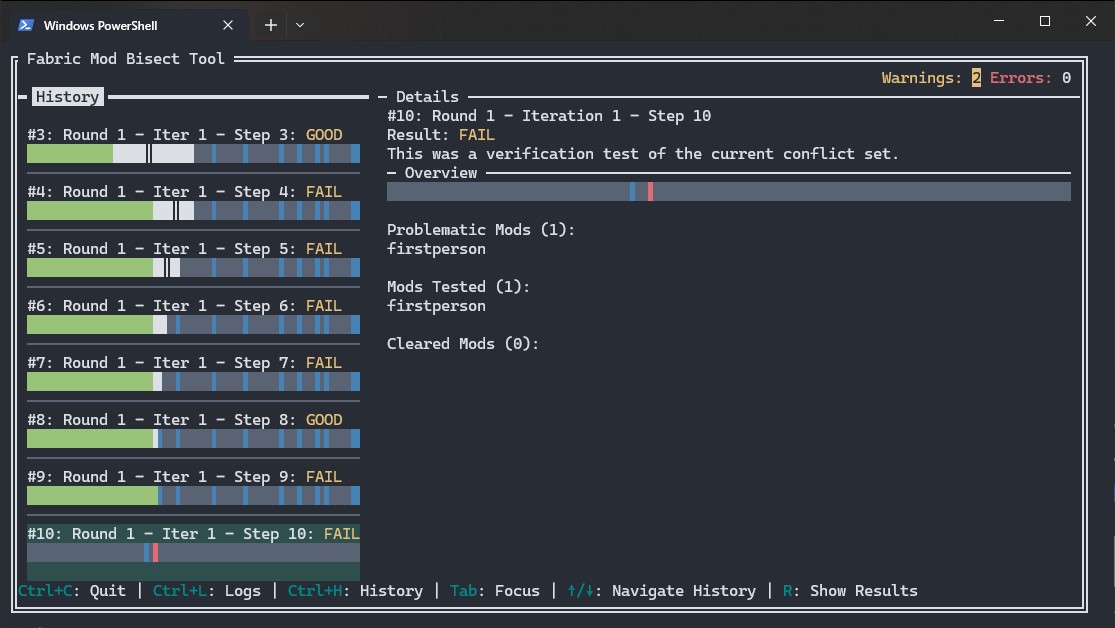Viewport: 1115px width, 628px height.
Task: Click the 'Cleared Mods (0):' heading
Action: point(463,344)
